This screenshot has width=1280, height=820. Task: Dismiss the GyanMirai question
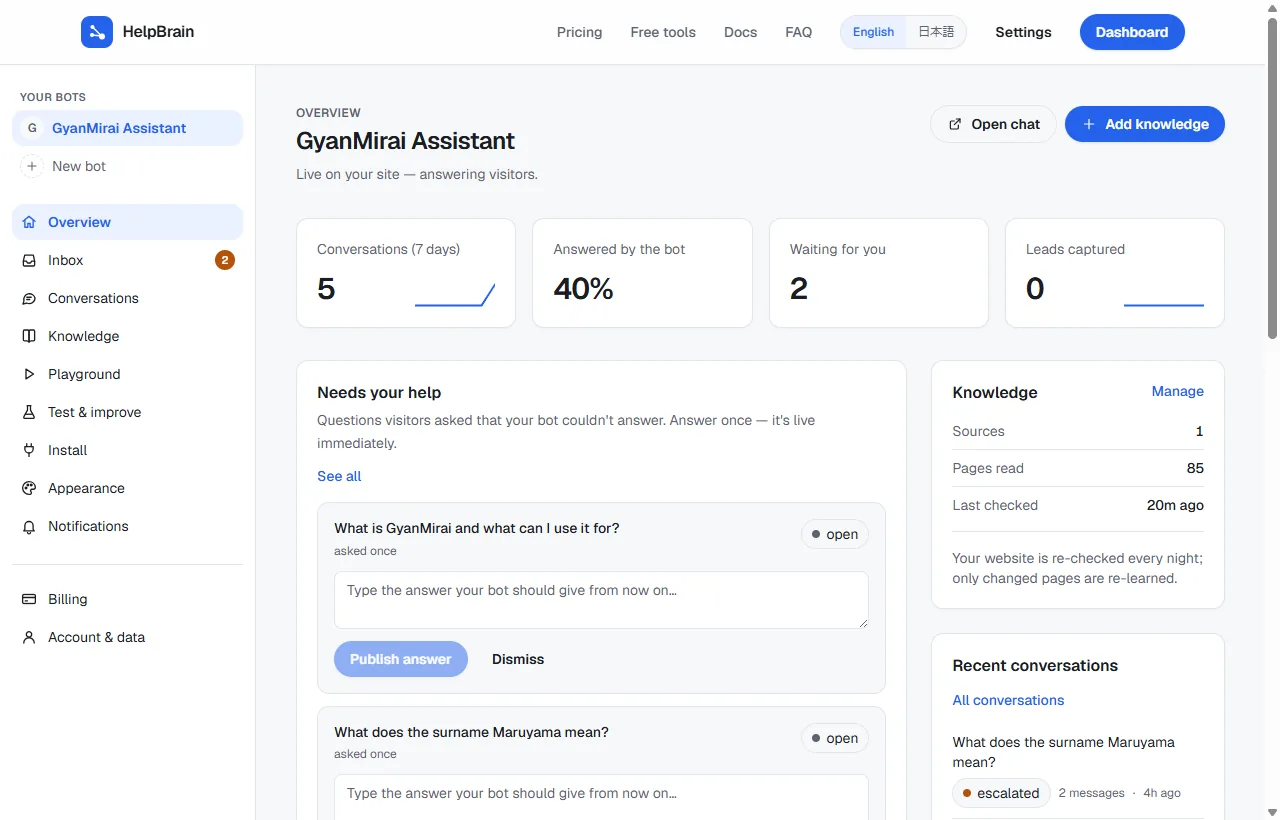(x=518, y=659)
